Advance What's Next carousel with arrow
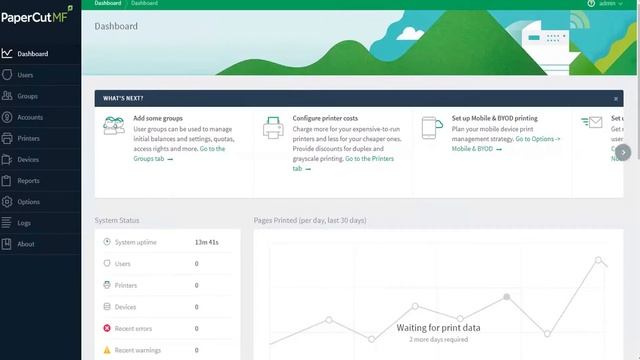Viewport: 640px width, 360px height. click(623, 153)
